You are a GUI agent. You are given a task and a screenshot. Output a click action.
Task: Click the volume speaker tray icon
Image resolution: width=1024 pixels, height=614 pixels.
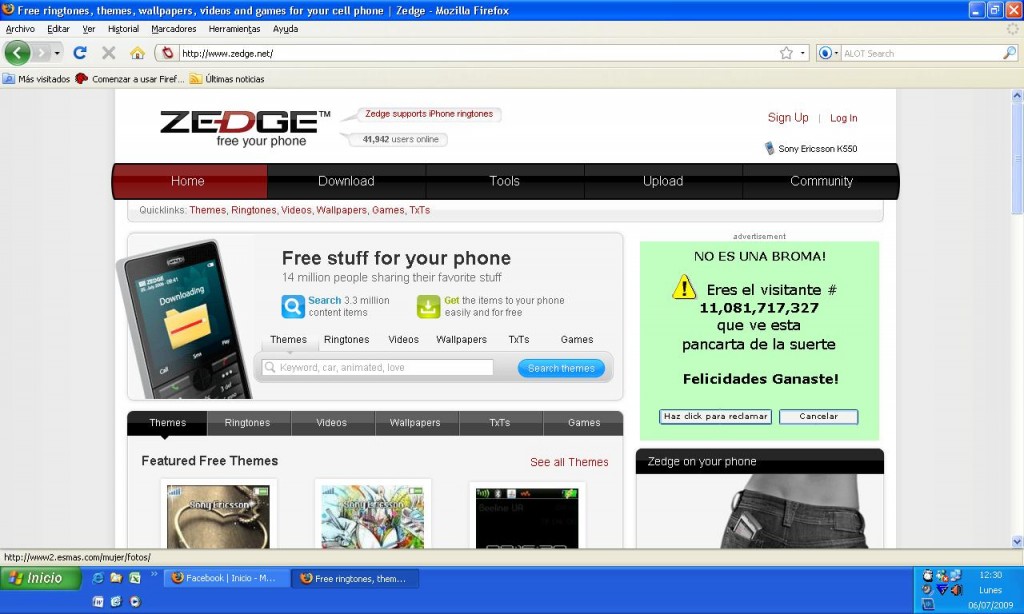click(x=957, y=590)
